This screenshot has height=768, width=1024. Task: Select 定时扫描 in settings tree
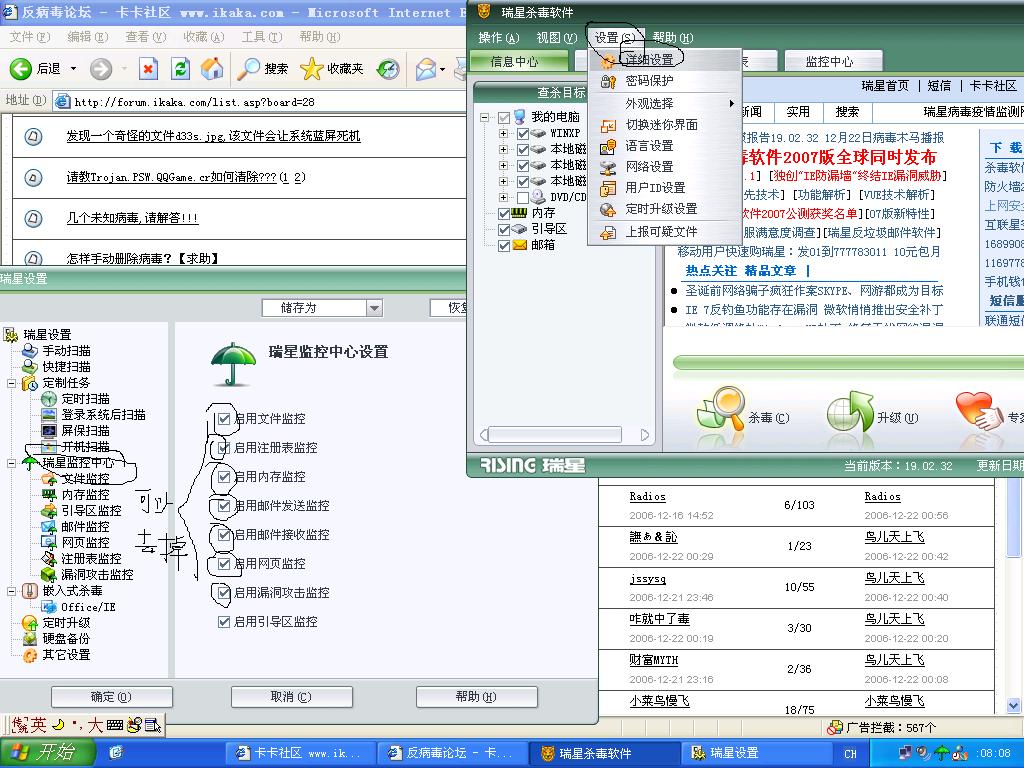[x=85, y=398]
